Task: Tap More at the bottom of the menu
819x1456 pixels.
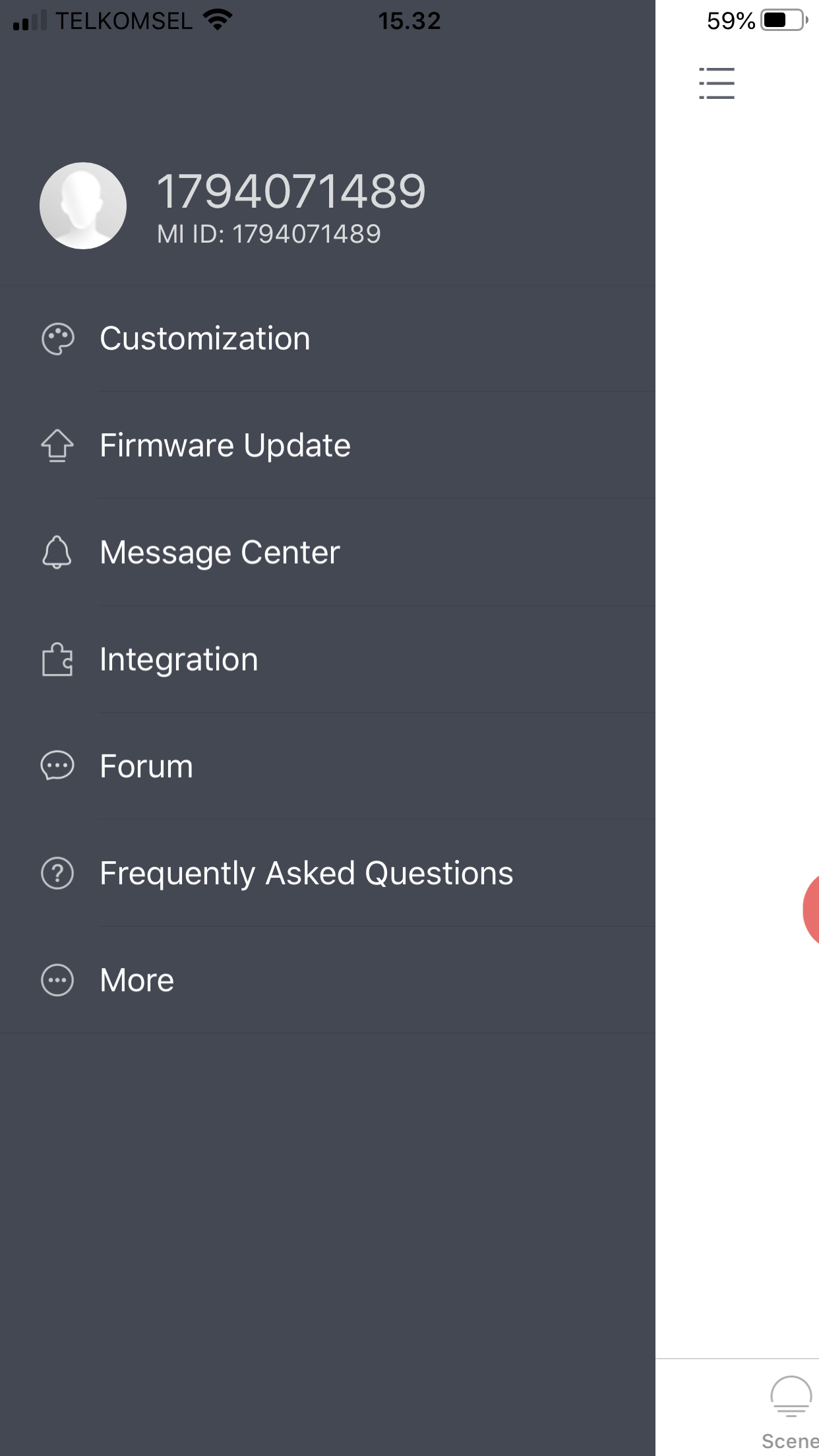Action: 136,981
